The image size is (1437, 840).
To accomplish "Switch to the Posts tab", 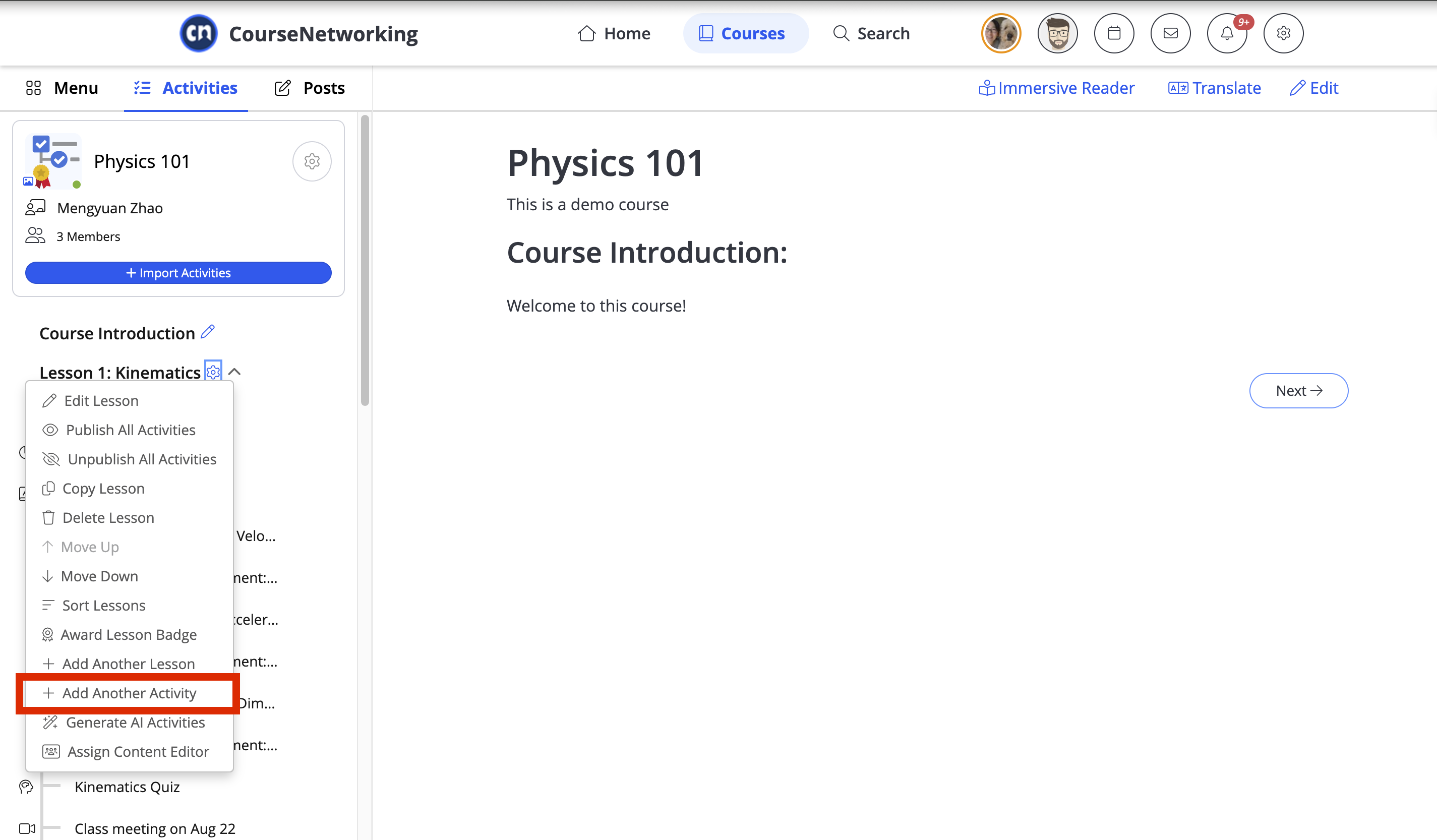I will [x=310, y=88].
